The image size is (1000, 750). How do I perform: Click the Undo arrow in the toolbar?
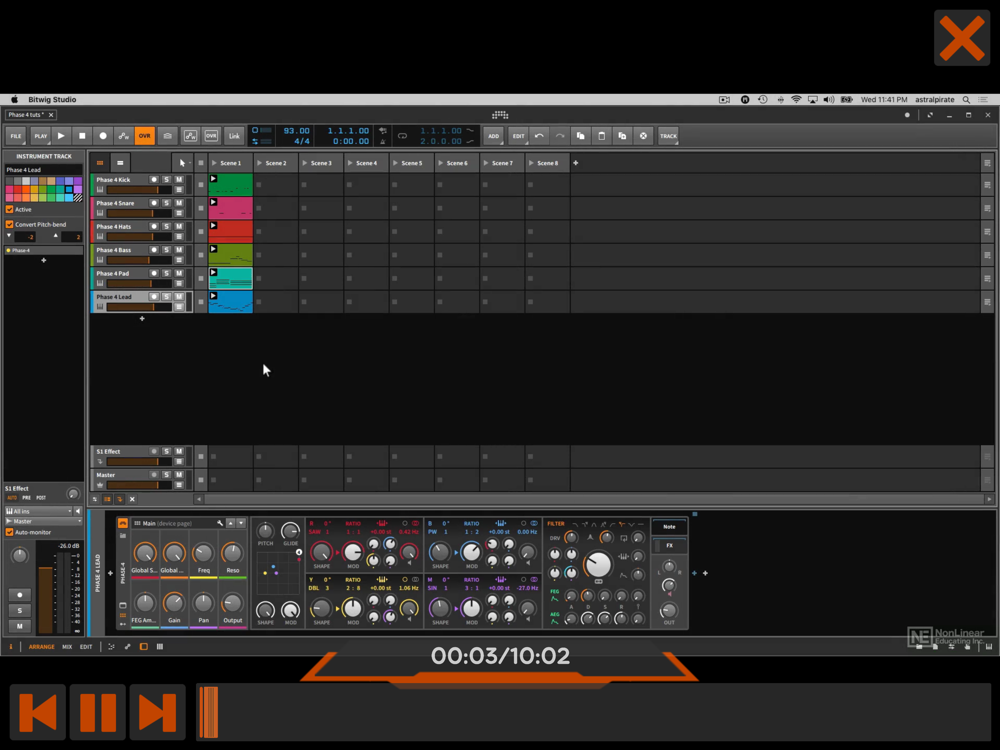[539, 136]
